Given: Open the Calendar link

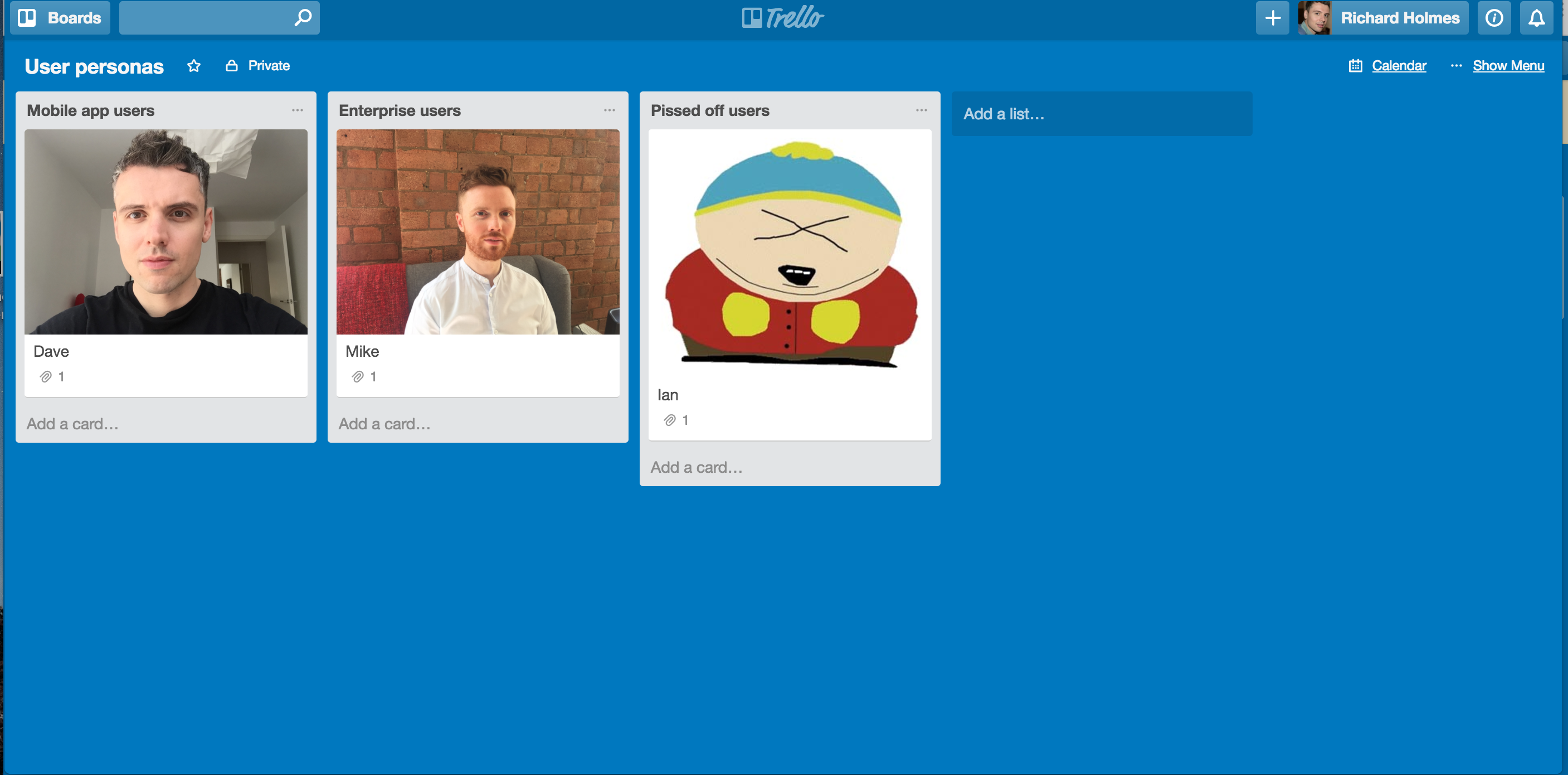Looking at the screenshot, I should pos(1399,66).
